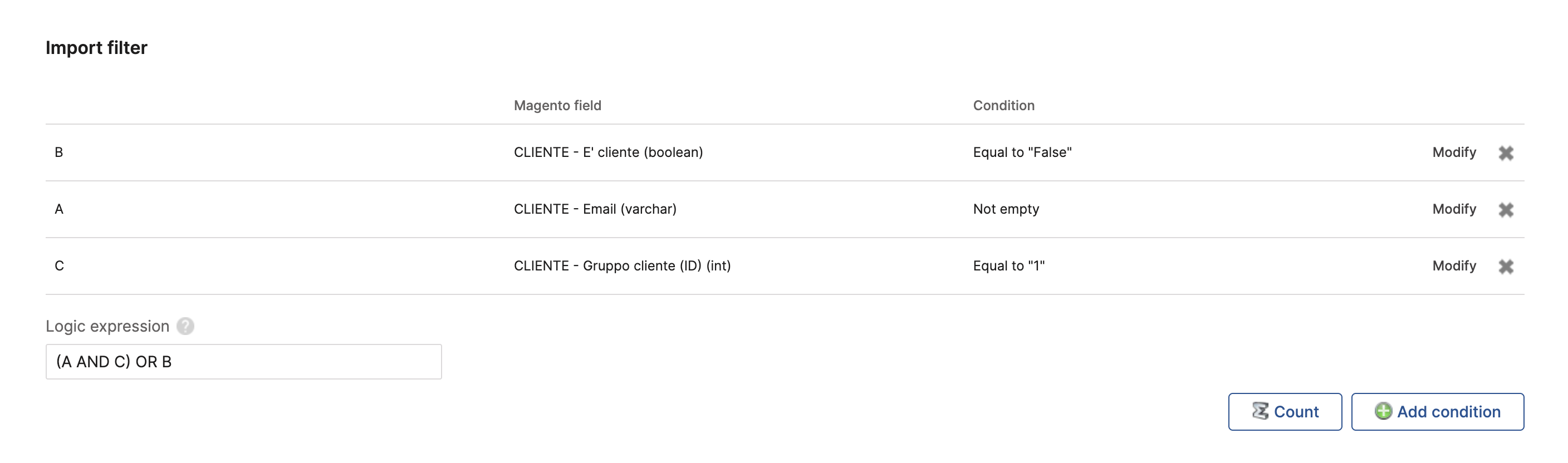Select the condition row labeled A
The width and height of the screenshot is (1568, 463).
pos(59,209)
